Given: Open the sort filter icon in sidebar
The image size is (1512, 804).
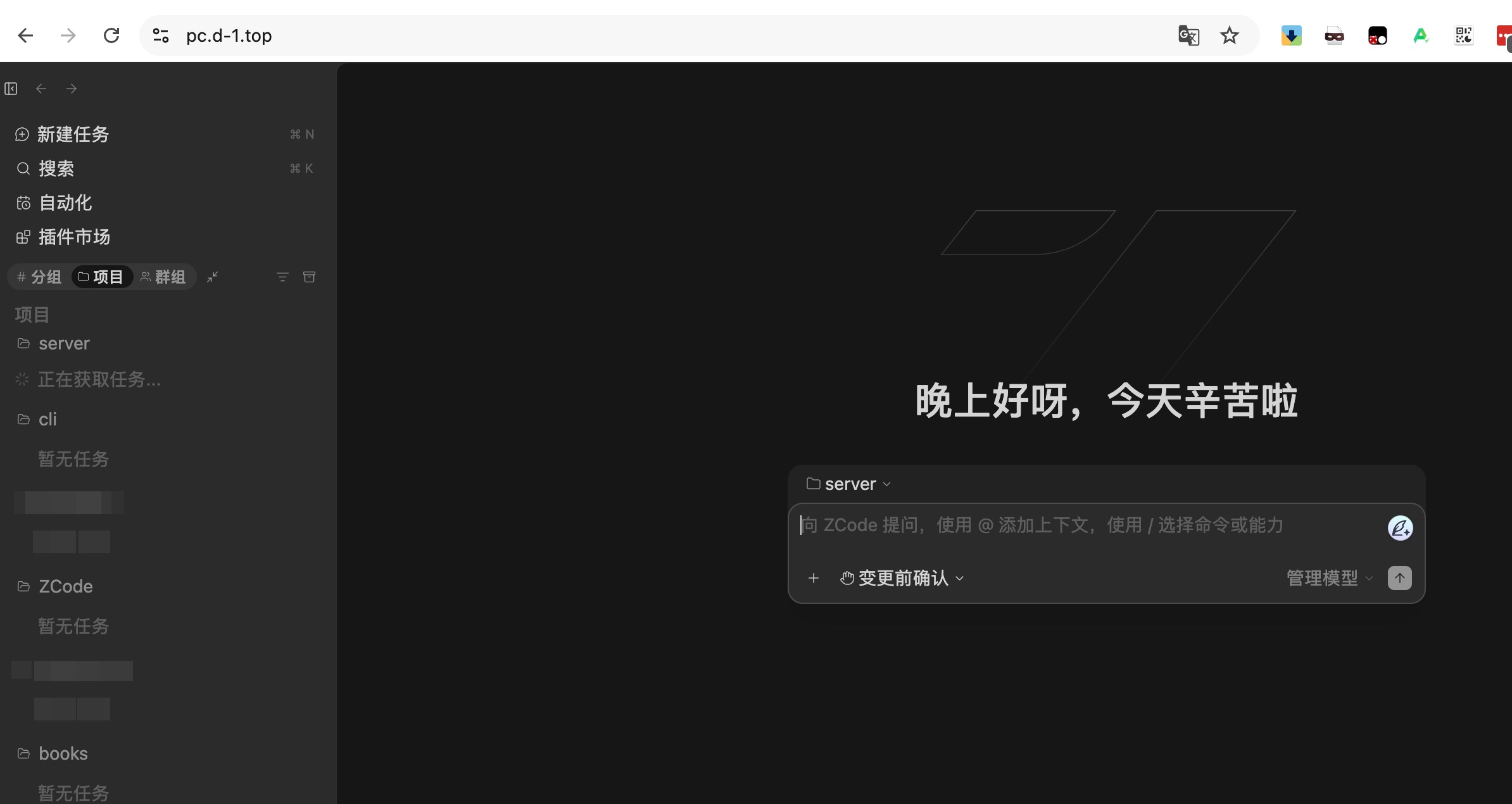Looking at the screenshot, I should [282, 277].
